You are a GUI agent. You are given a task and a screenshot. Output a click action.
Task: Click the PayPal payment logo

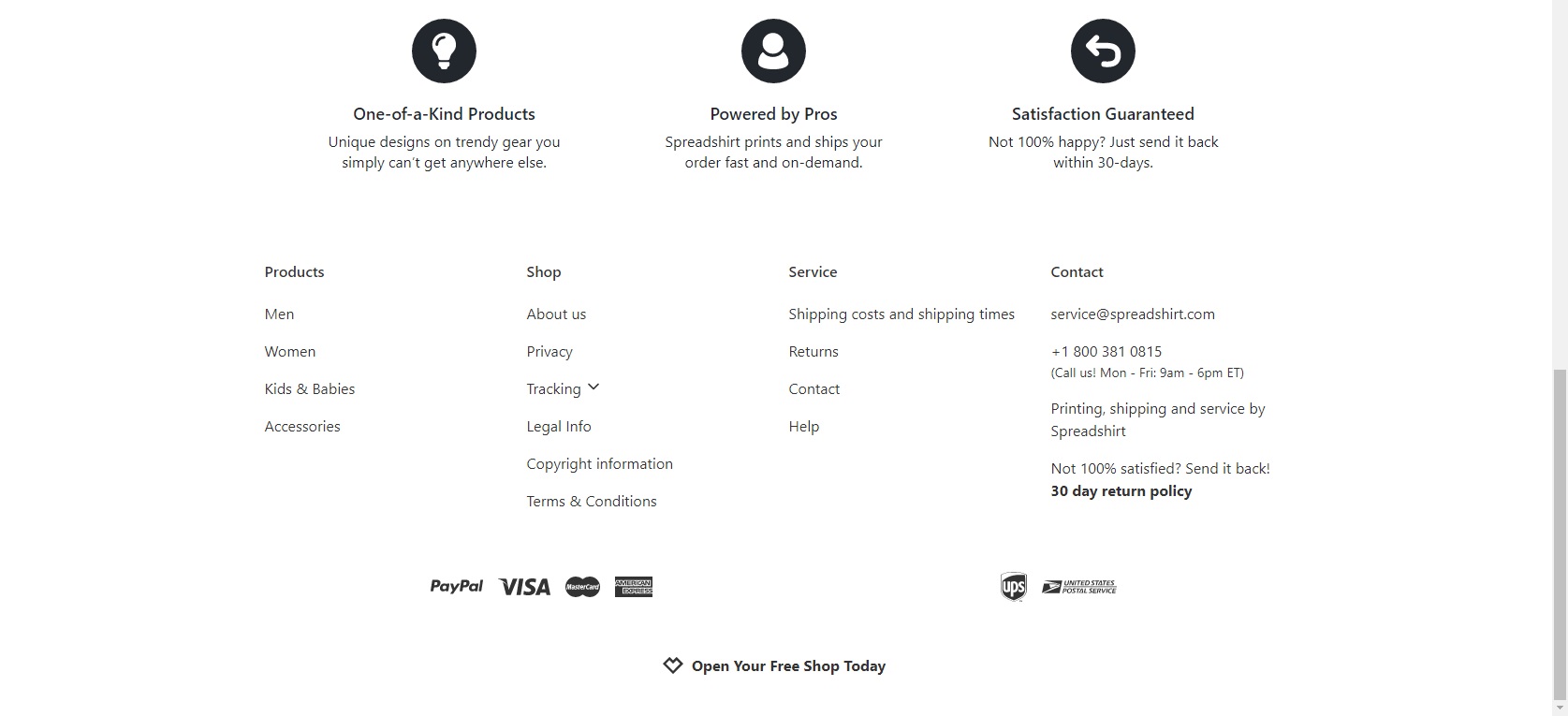(x=457, y=587)
